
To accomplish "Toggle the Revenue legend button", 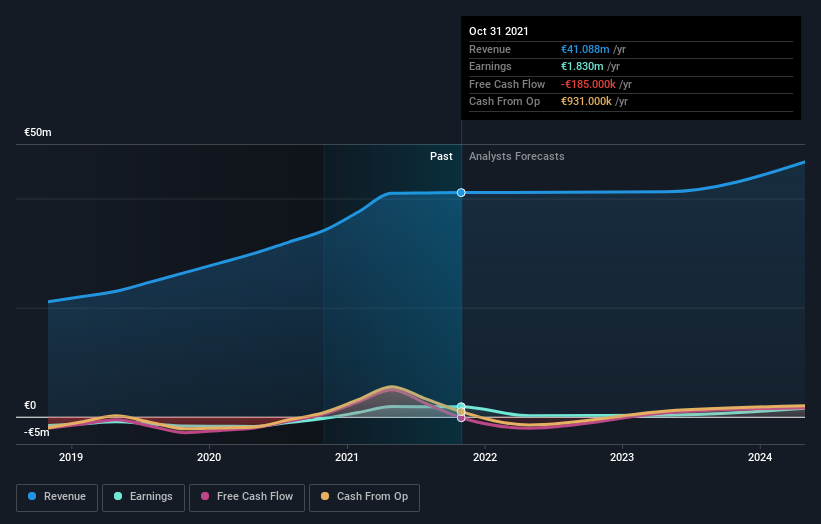I will click(57, 497).
